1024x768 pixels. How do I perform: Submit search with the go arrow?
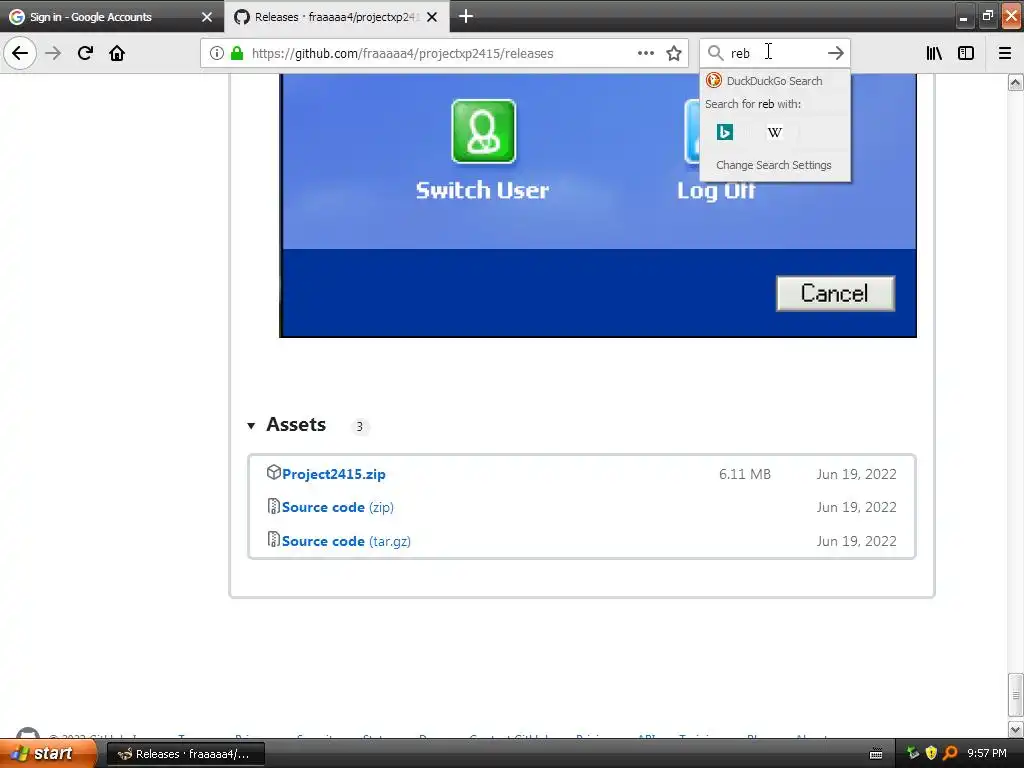point(835,53)
